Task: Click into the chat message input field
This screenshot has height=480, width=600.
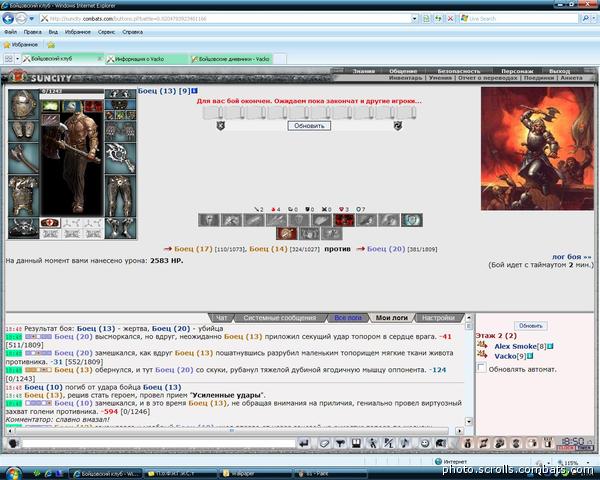Action: pos(159,444)
